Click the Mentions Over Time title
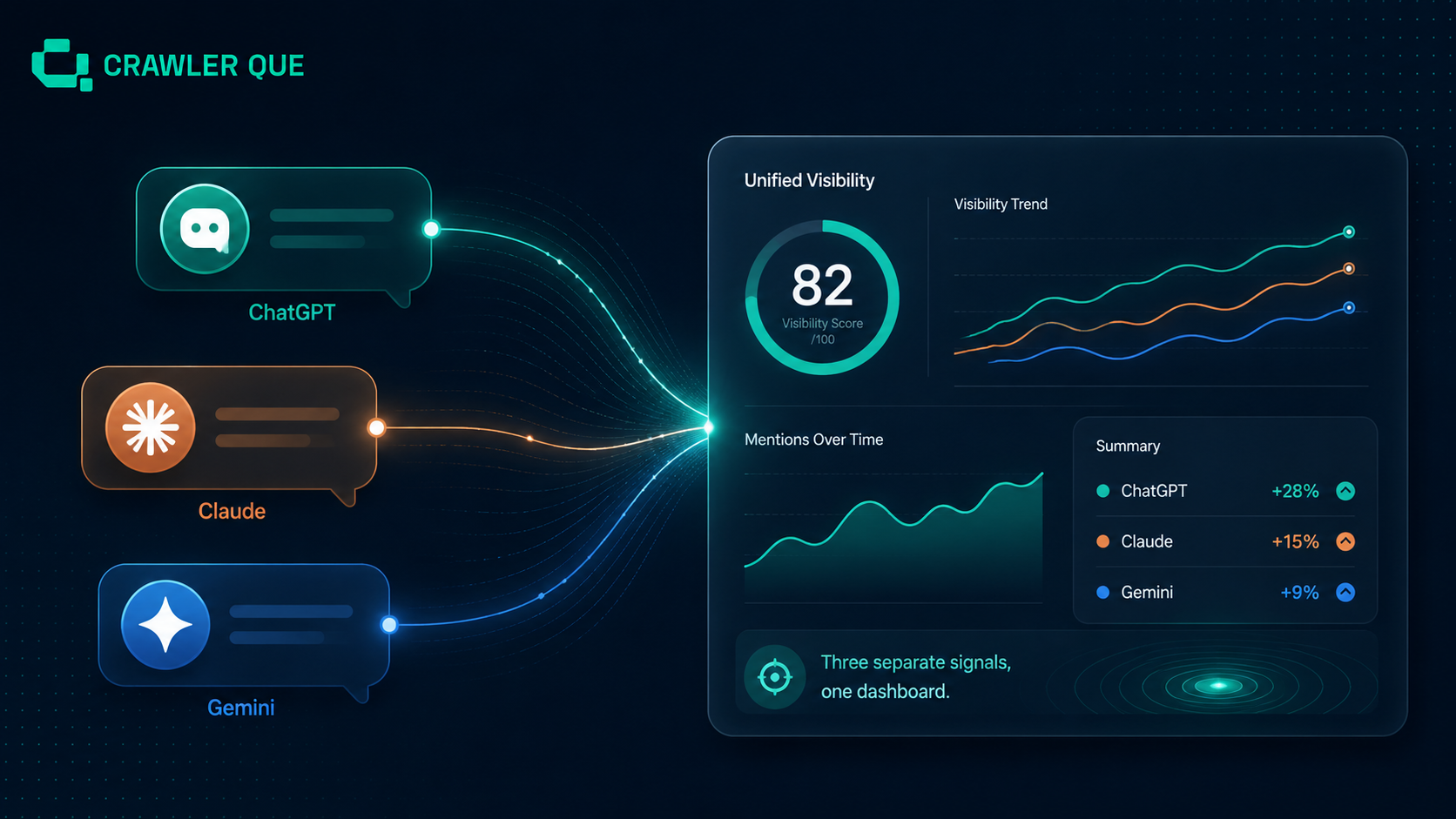Screen dimensions: 1456x819 pos(813,440)
